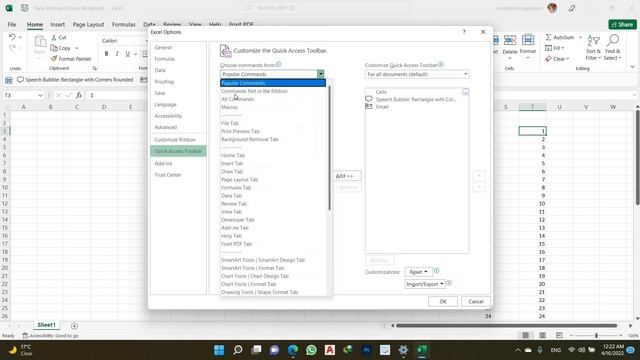This screenshot has height=360, width=640.
Task: Open the Import/Export dropdown
Action: [425, 284]
